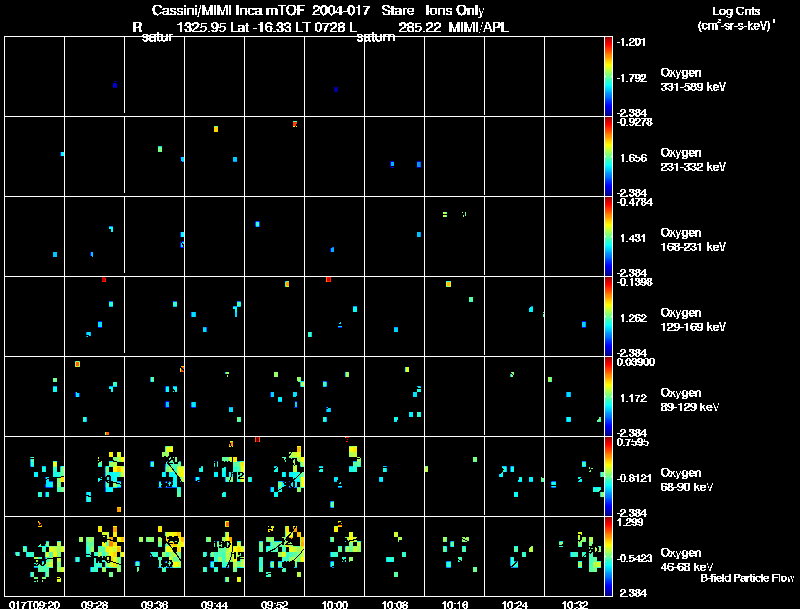Click the '-0.8121' color scale value
The height and width of the screenshot is (609, 800).
point(634,478)
